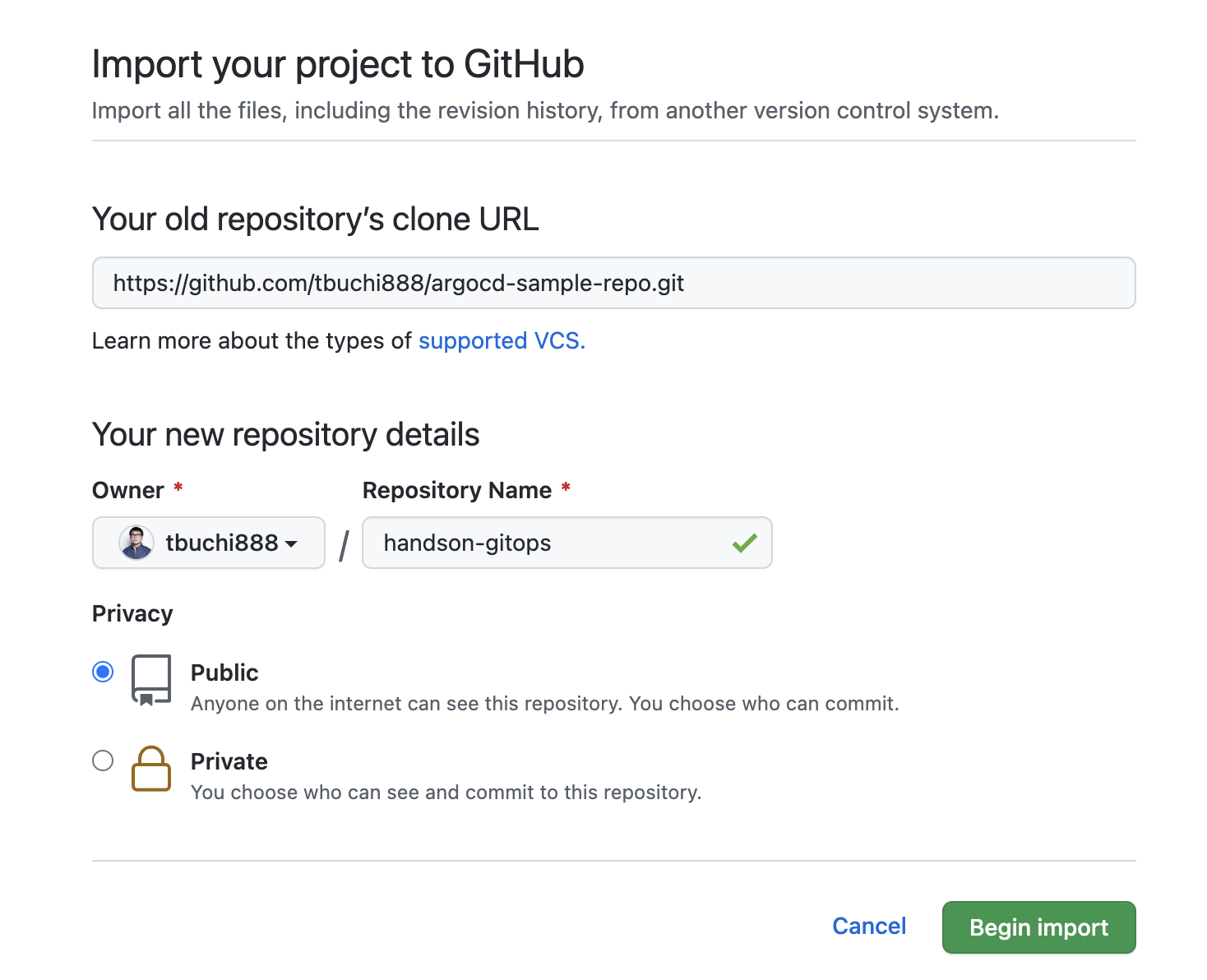Click the tbuchi888 avatar image

point(136,543)
